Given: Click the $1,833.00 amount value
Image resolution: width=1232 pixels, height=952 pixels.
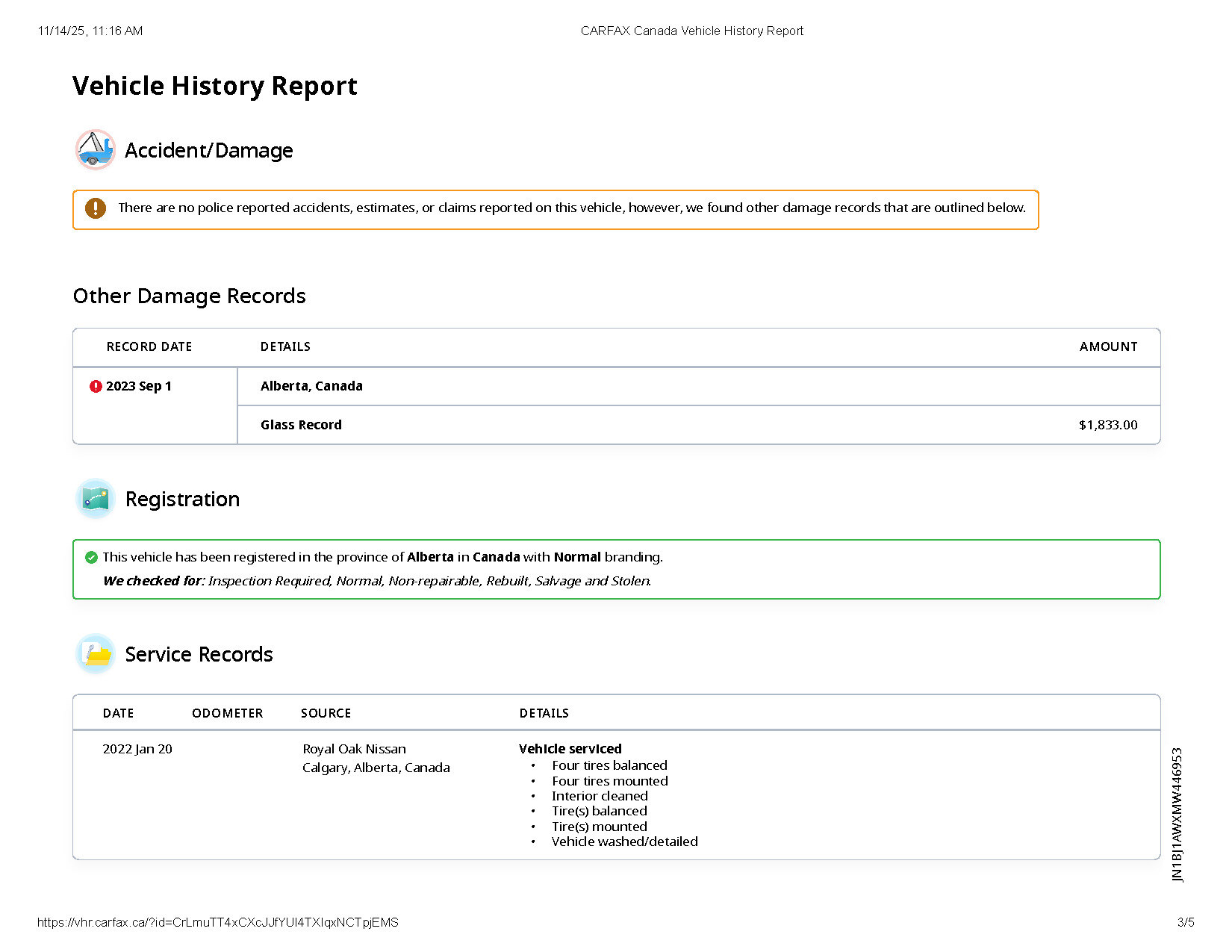Looking at the screenshot, I should click(x=1107, y=425).
